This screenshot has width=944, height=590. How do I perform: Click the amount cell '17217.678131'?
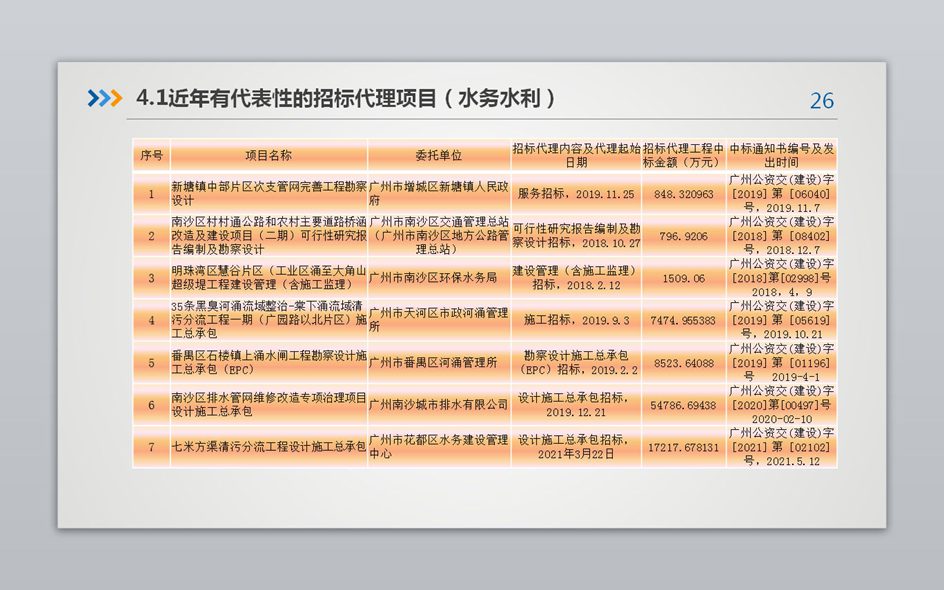[683, 447]
